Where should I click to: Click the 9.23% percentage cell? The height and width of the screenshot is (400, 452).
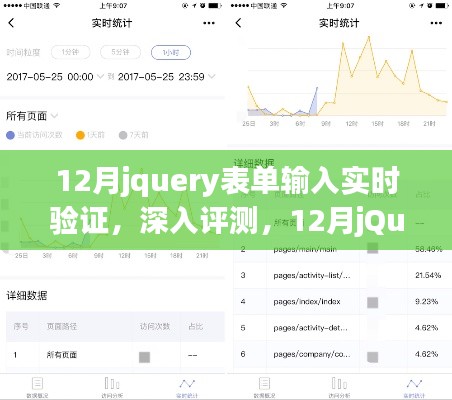click(426, 302)
